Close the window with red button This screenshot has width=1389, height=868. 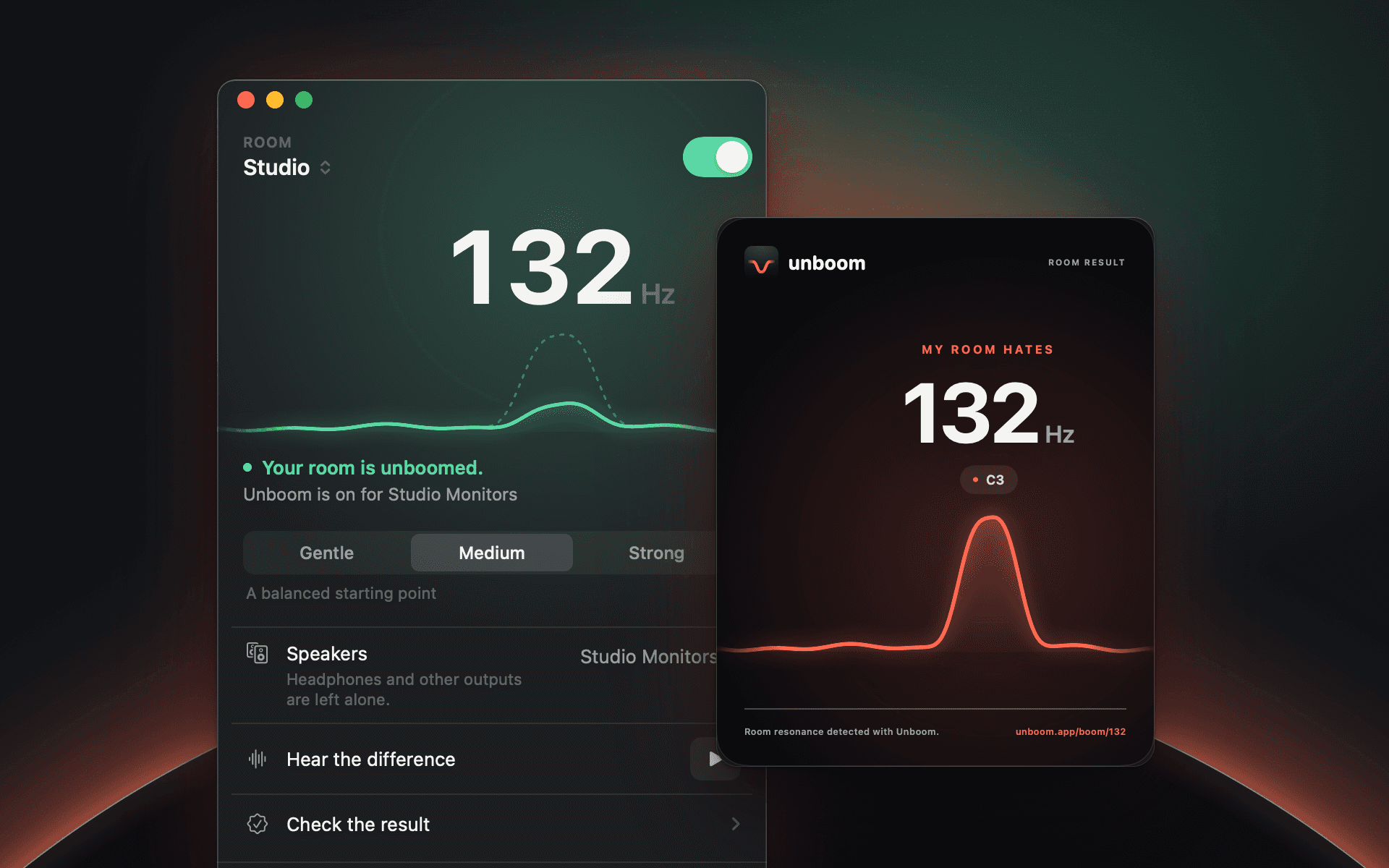coord(246,100)
